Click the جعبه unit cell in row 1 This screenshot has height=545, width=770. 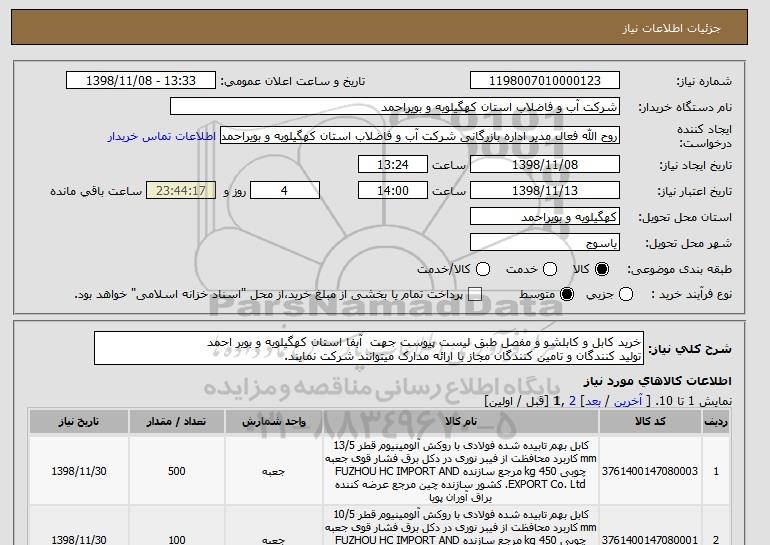click(274, 471)
